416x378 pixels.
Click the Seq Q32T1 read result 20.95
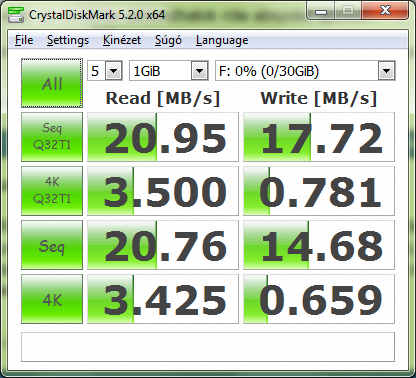[163, 137]
